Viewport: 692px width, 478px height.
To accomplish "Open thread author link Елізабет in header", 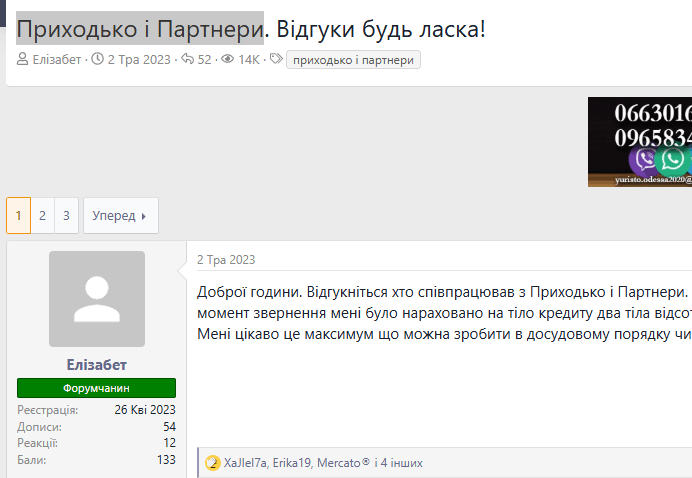I will [57, 60].
